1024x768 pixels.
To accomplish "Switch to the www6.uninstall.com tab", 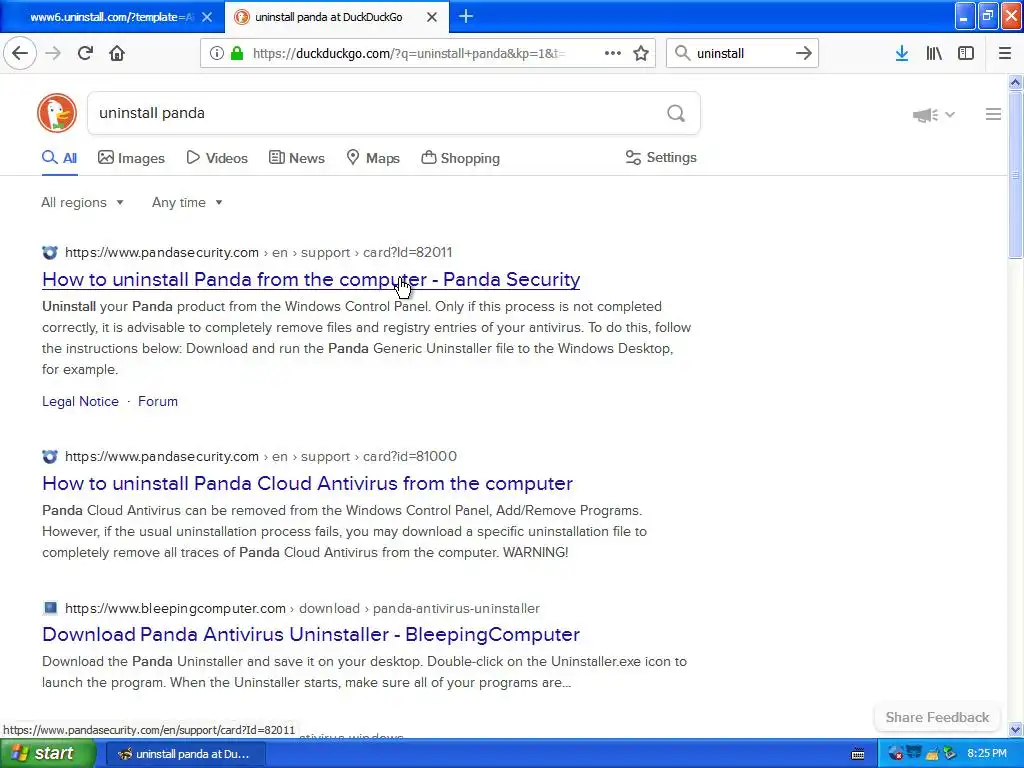I will 111,17.
